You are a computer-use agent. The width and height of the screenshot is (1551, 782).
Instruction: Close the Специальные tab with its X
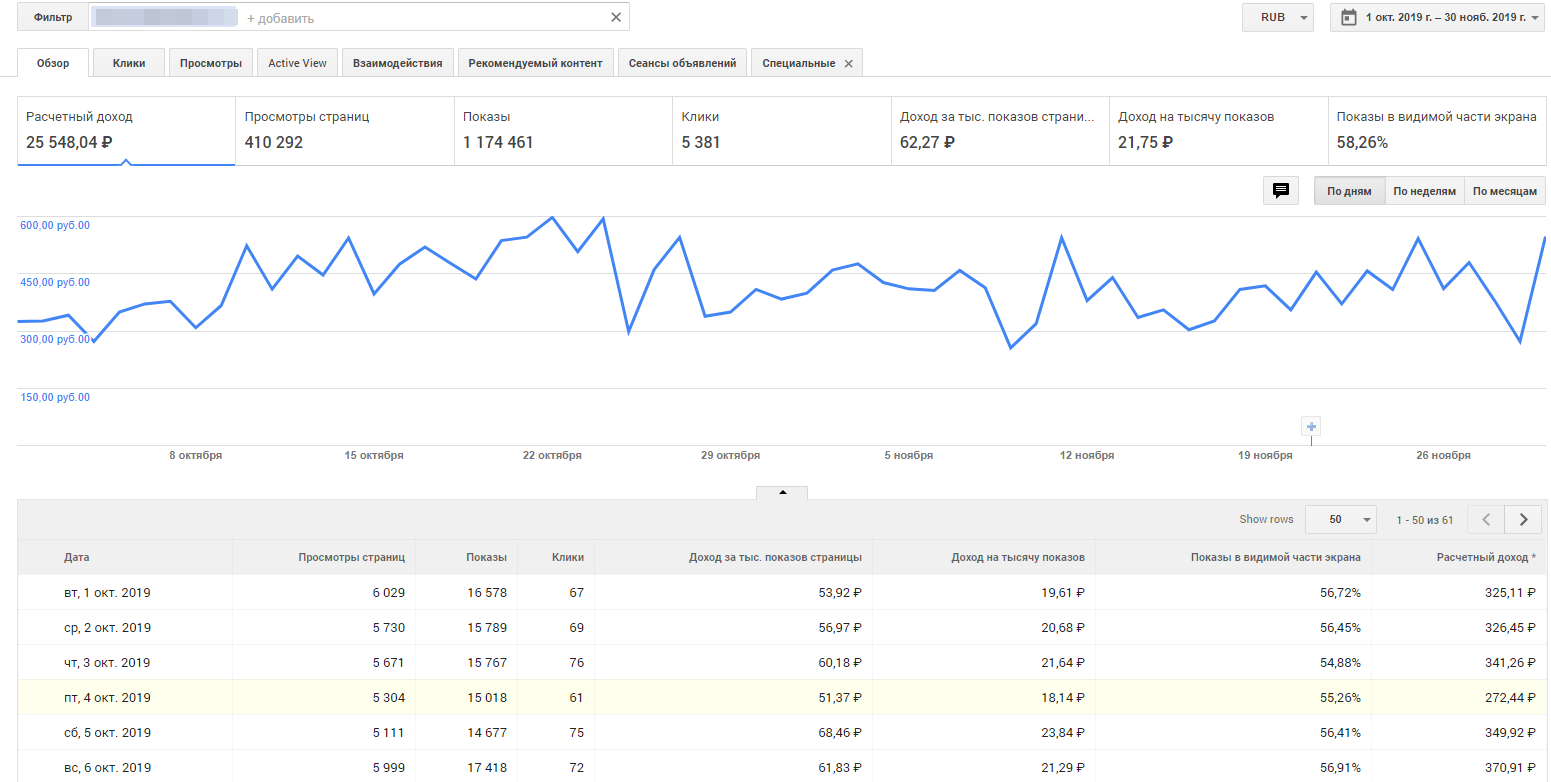tap(849, 63)
